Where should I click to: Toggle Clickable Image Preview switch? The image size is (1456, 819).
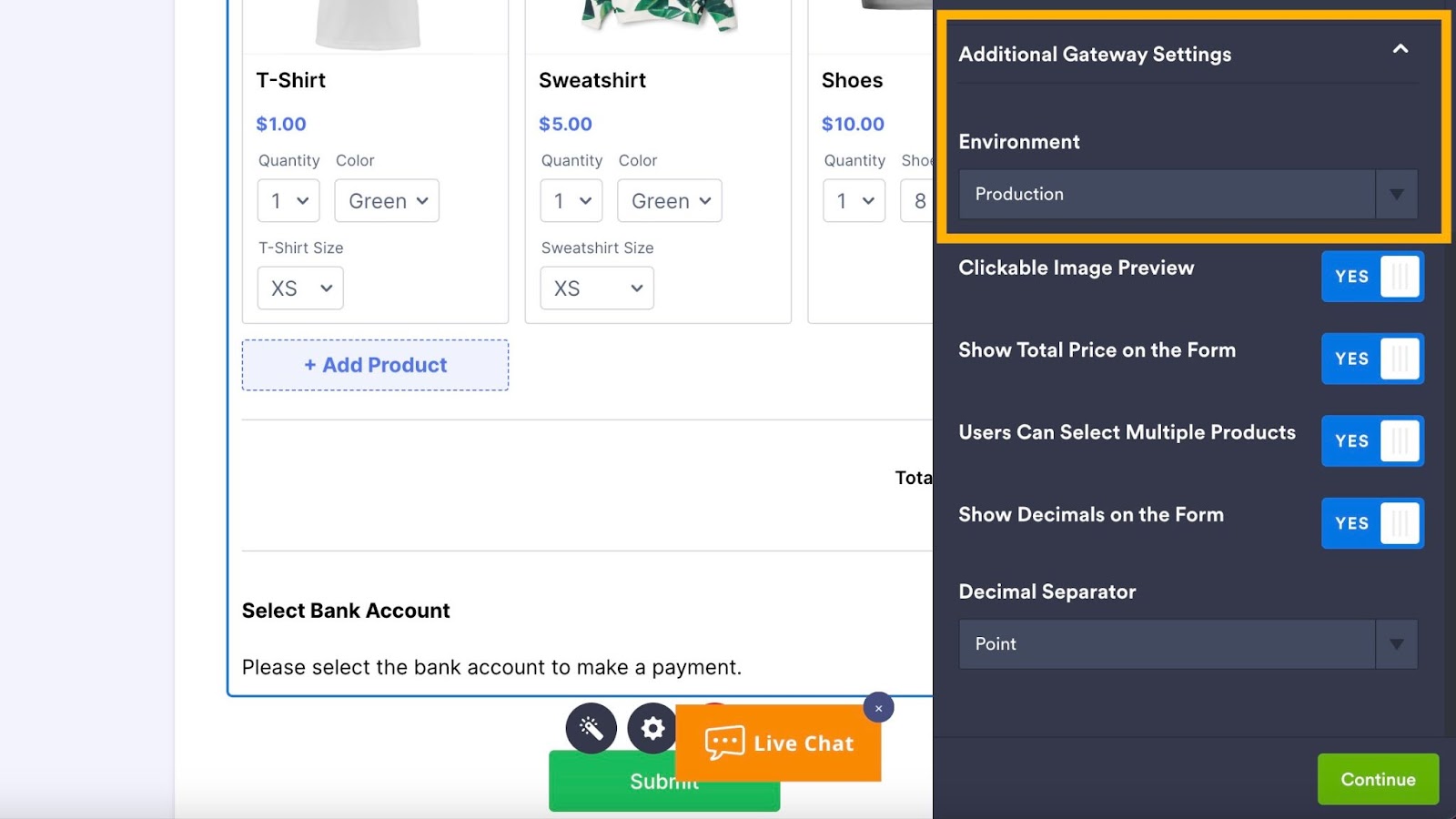pos(1371,277)
